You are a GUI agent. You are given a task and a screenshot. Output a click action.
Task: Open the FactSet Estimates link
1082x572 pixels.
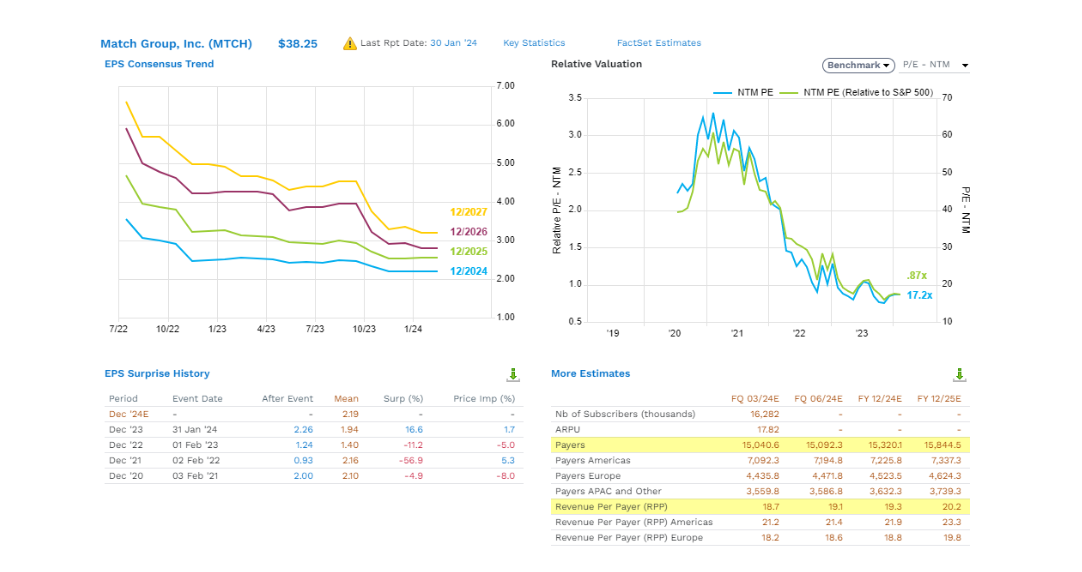(658, 43)
